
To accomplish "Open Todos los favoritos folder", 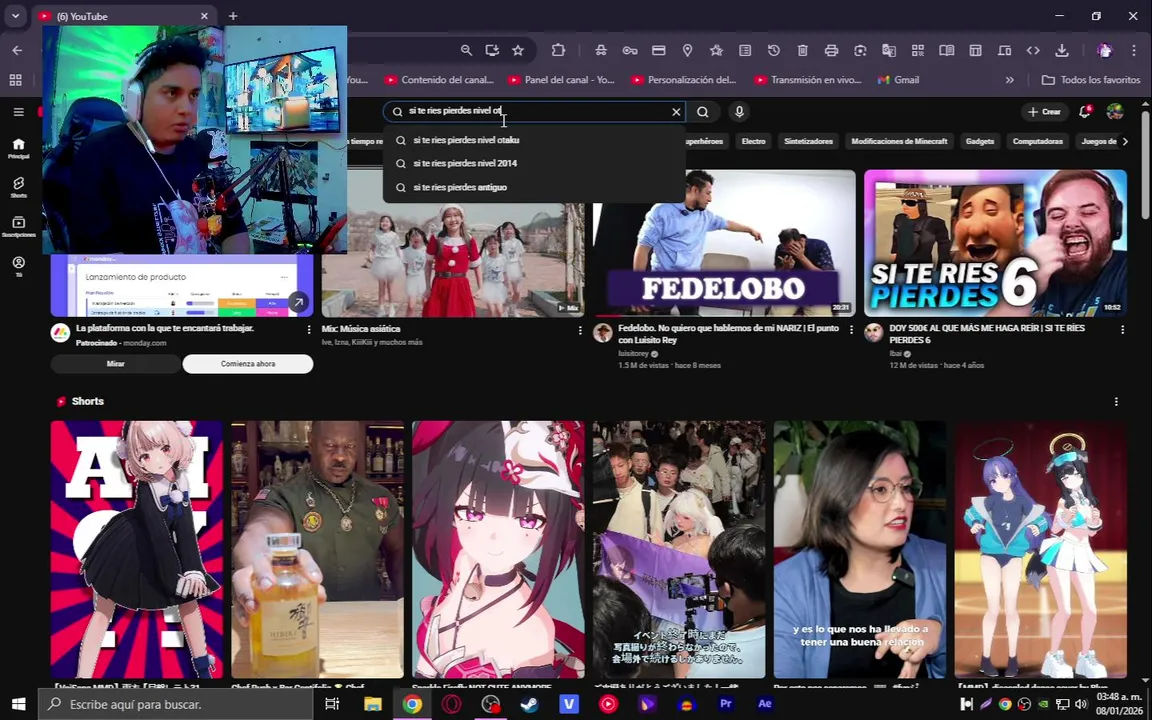I will point(1090,79).
